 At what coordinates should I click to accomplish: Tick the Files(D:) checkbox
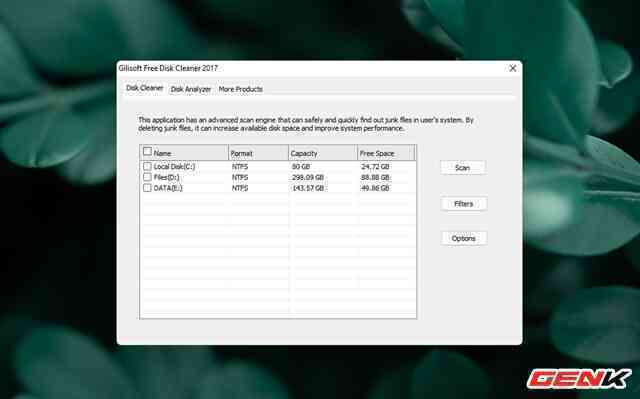tap(147, 177)
